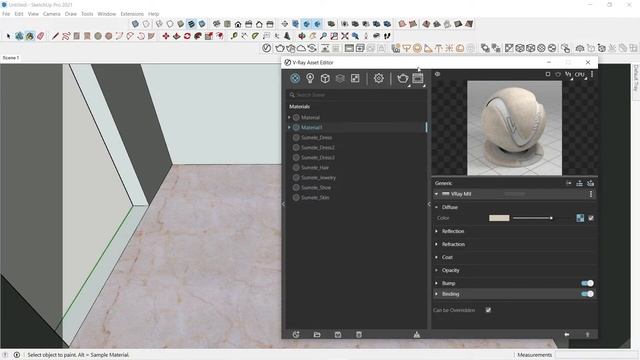Collapse the VRay Mtl layer

[x=436, y=194]
